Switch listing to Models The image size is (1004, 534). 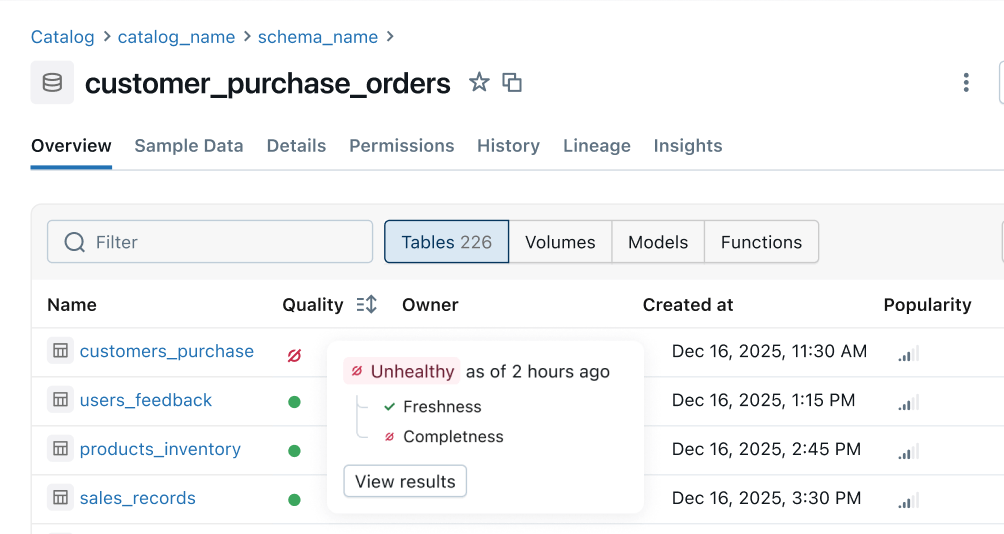point(657,242)
